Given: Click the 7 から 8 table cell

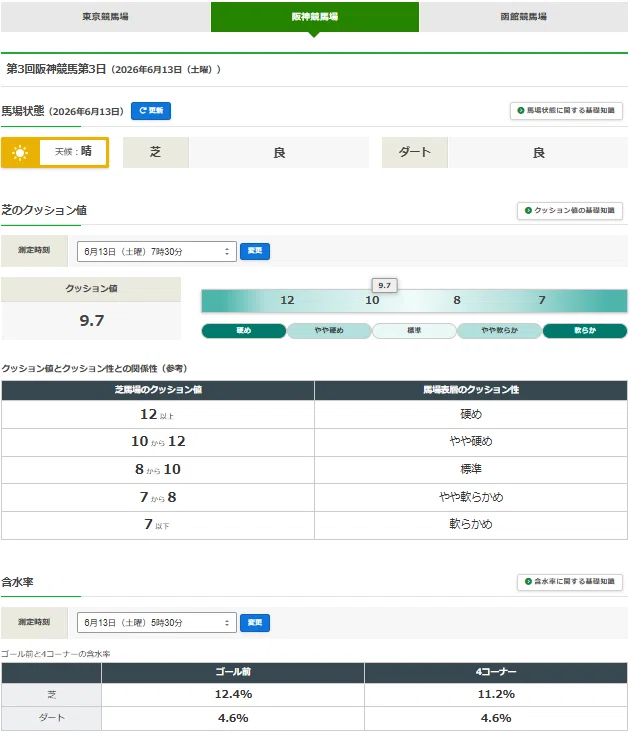Looking at the screenshot, I should coord(158,498).
